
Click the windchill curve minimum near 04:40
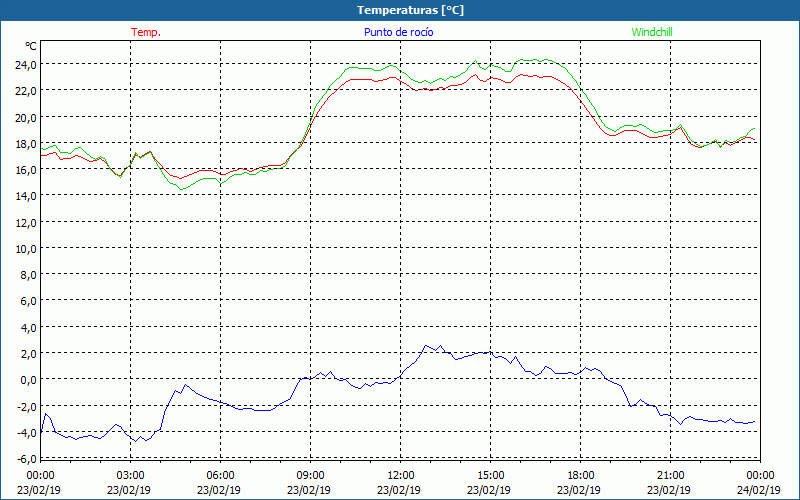181,189
